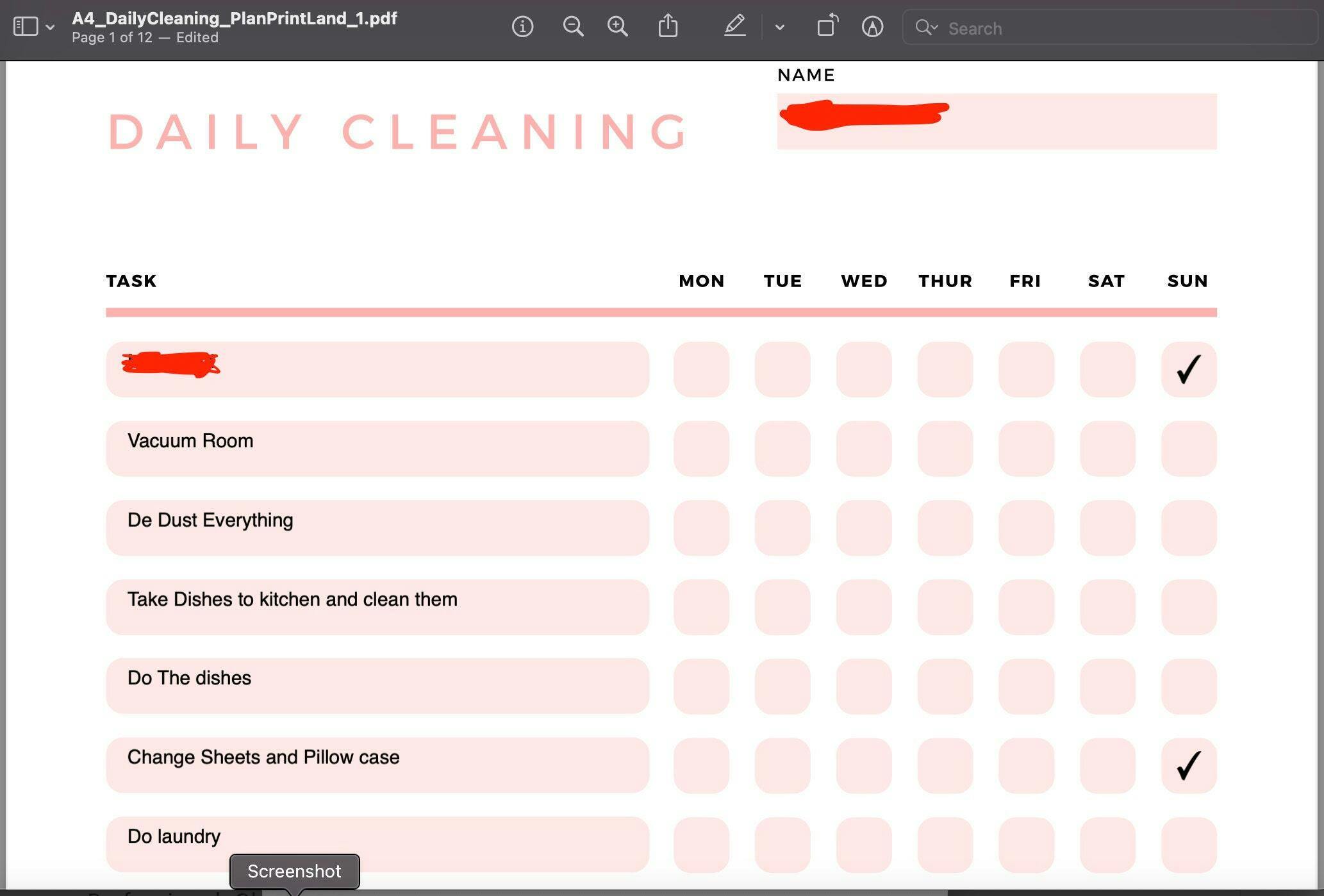Click the Vacuum Room task field
Image resolution: width=1324 pixels, height=896 pixels.
(377, 449)
